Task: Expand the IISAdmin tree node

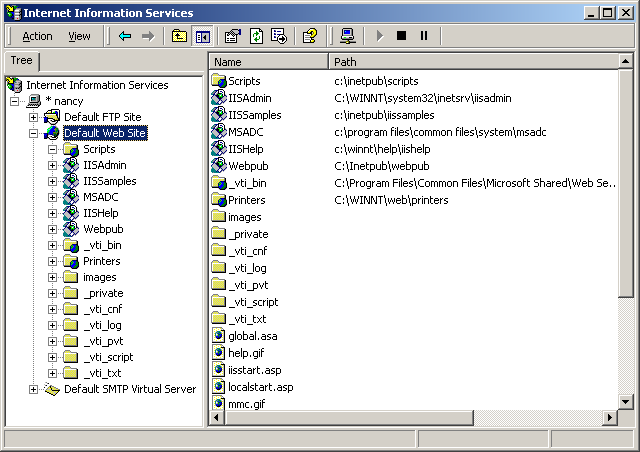Action: (52, 165)
